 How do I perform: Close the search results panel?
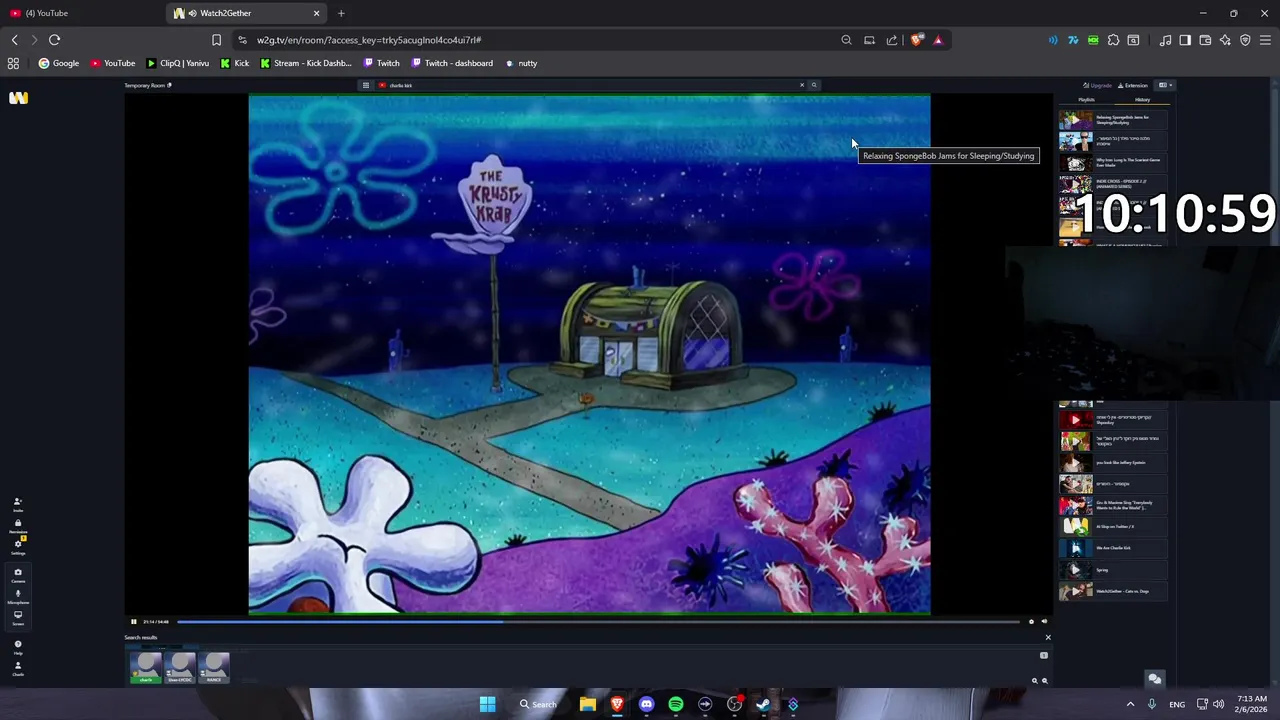coord(1048,637)
